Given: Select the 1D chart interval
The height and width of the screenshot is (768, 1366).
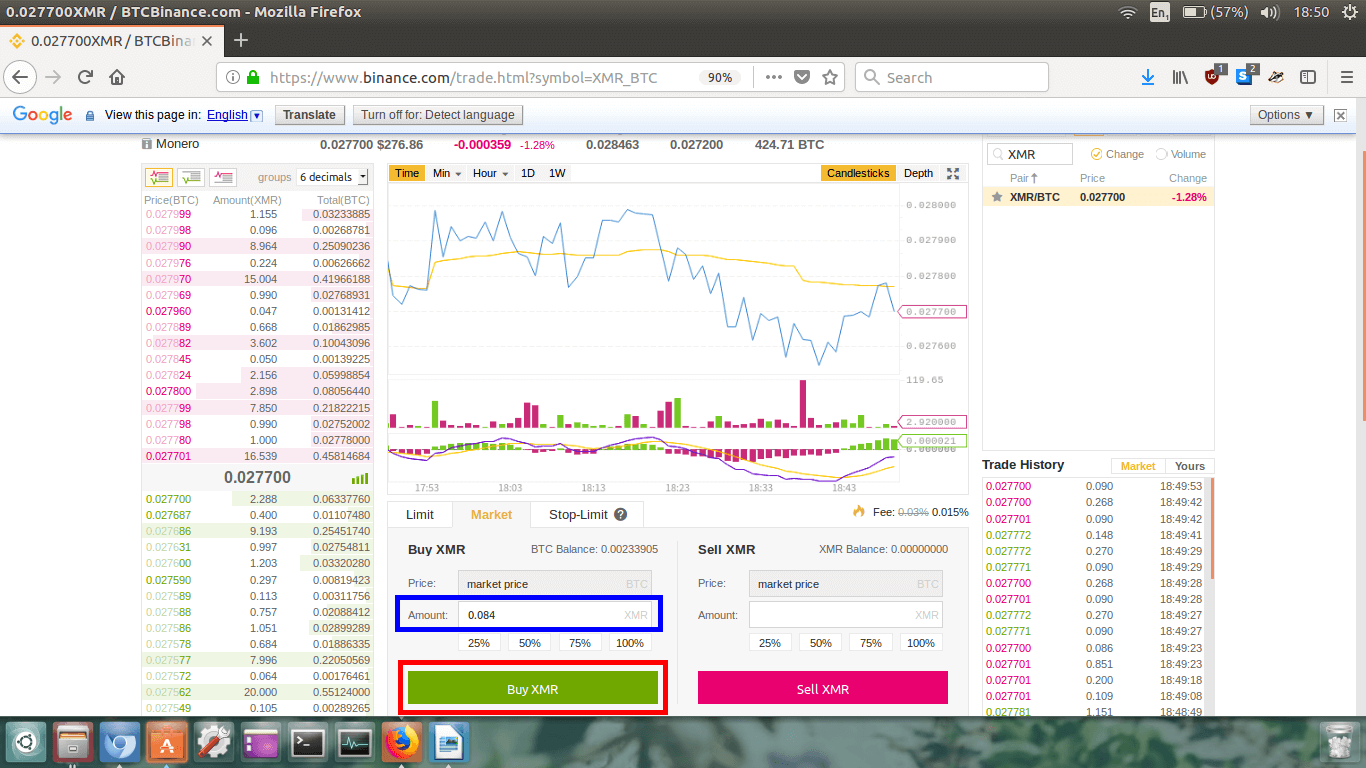Looking at the screenshot, I should (x=528, y=173).
